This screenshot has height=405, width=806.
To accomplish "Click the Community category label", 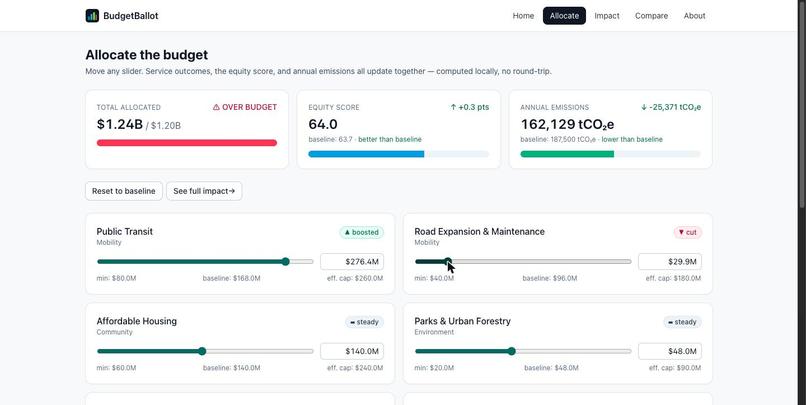I will tap(114, 333).
